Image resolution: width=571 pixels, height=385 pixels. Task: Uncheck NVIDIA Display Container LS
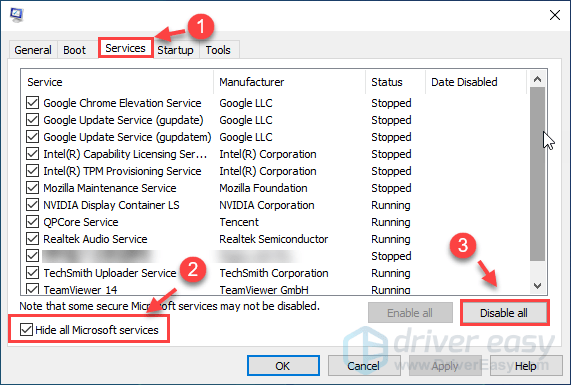[x=32, y=205]
